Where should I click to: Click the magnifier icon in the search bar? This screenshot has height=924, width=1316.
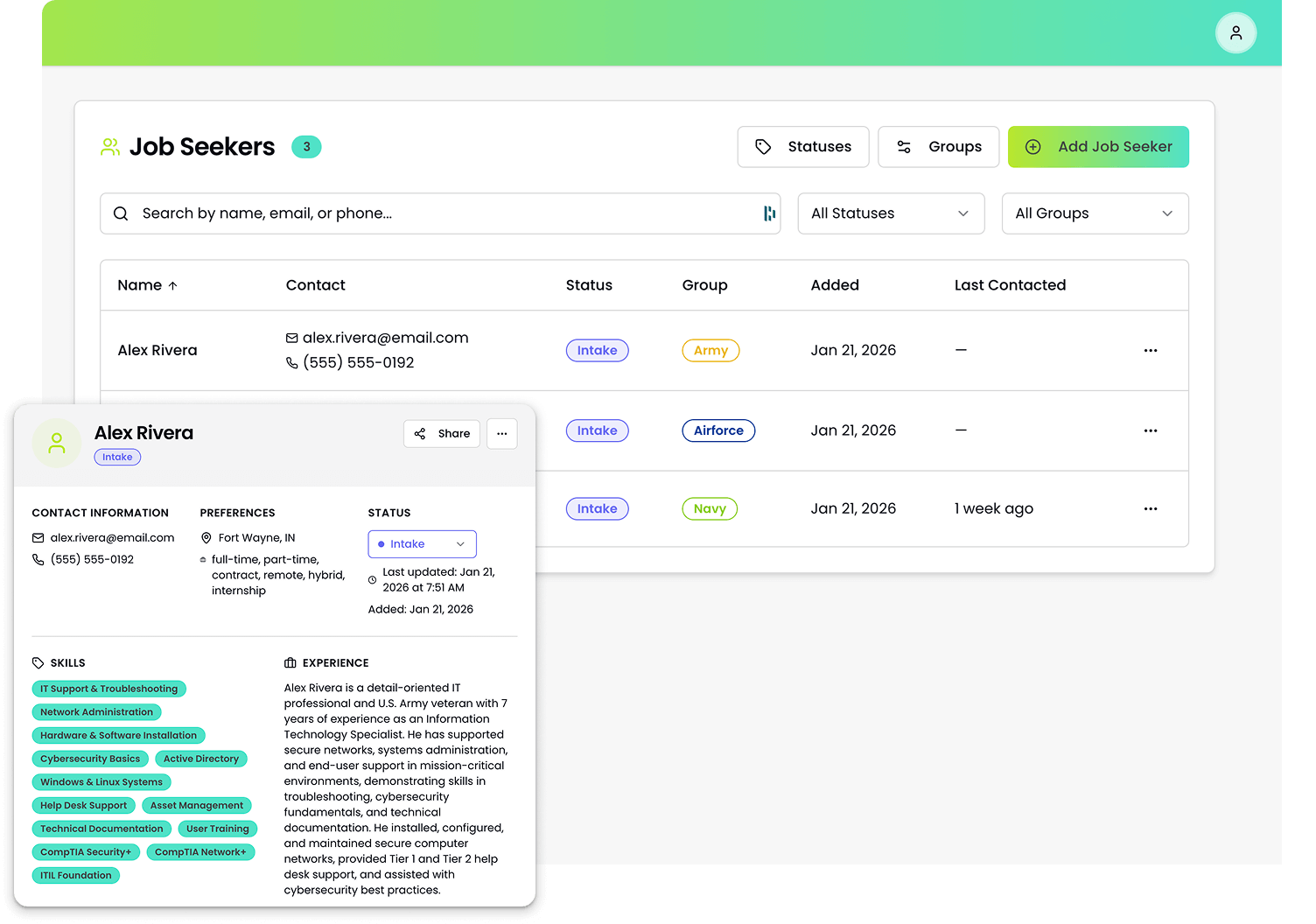pos(121,213)
